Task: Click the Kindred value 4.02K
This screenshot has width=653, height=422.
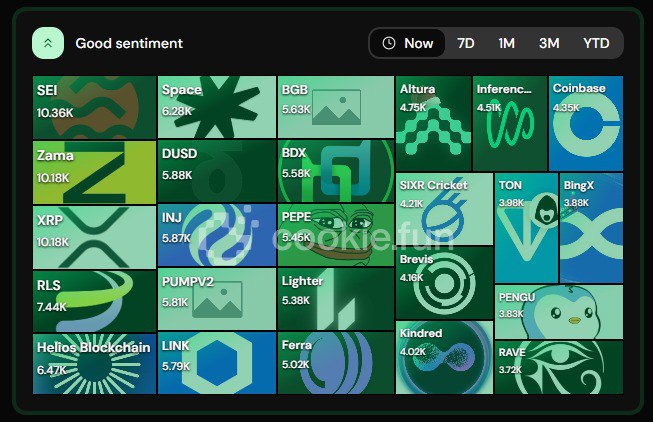Action: point(413,352)
